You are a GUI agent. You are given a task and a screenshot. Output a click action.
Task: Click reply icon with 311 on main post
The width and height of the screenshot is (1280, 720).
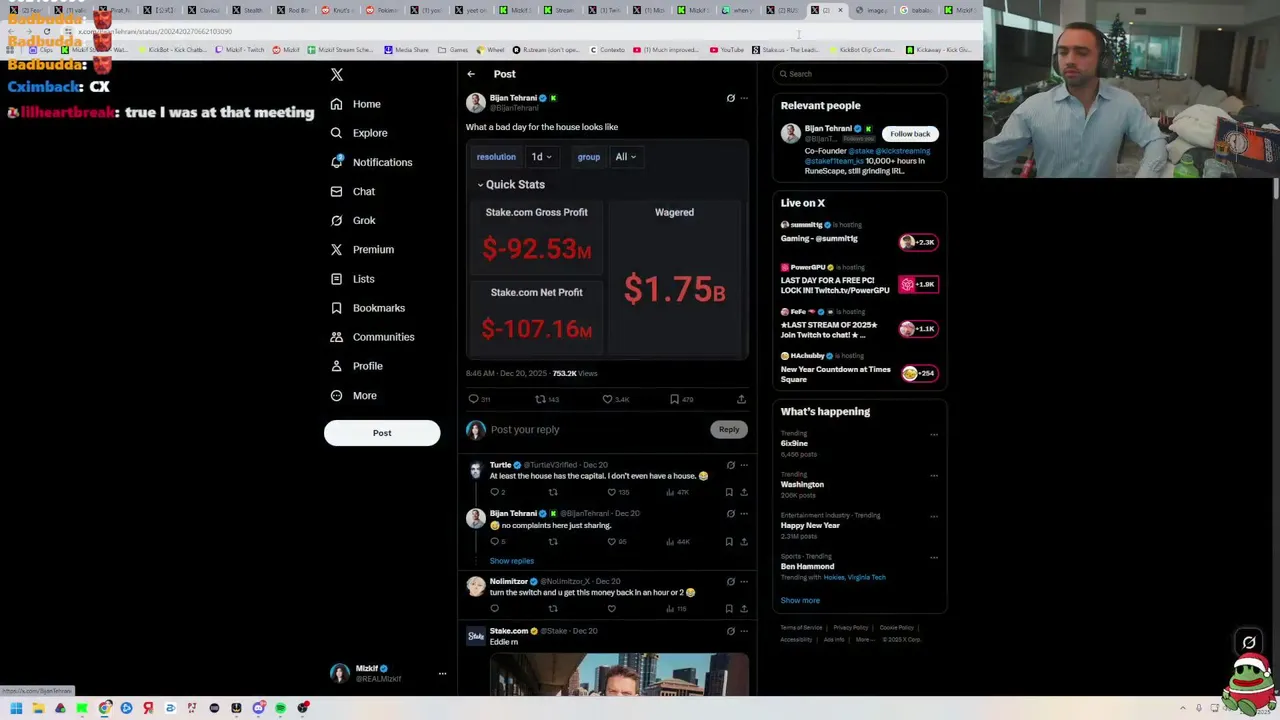[479, 399]
